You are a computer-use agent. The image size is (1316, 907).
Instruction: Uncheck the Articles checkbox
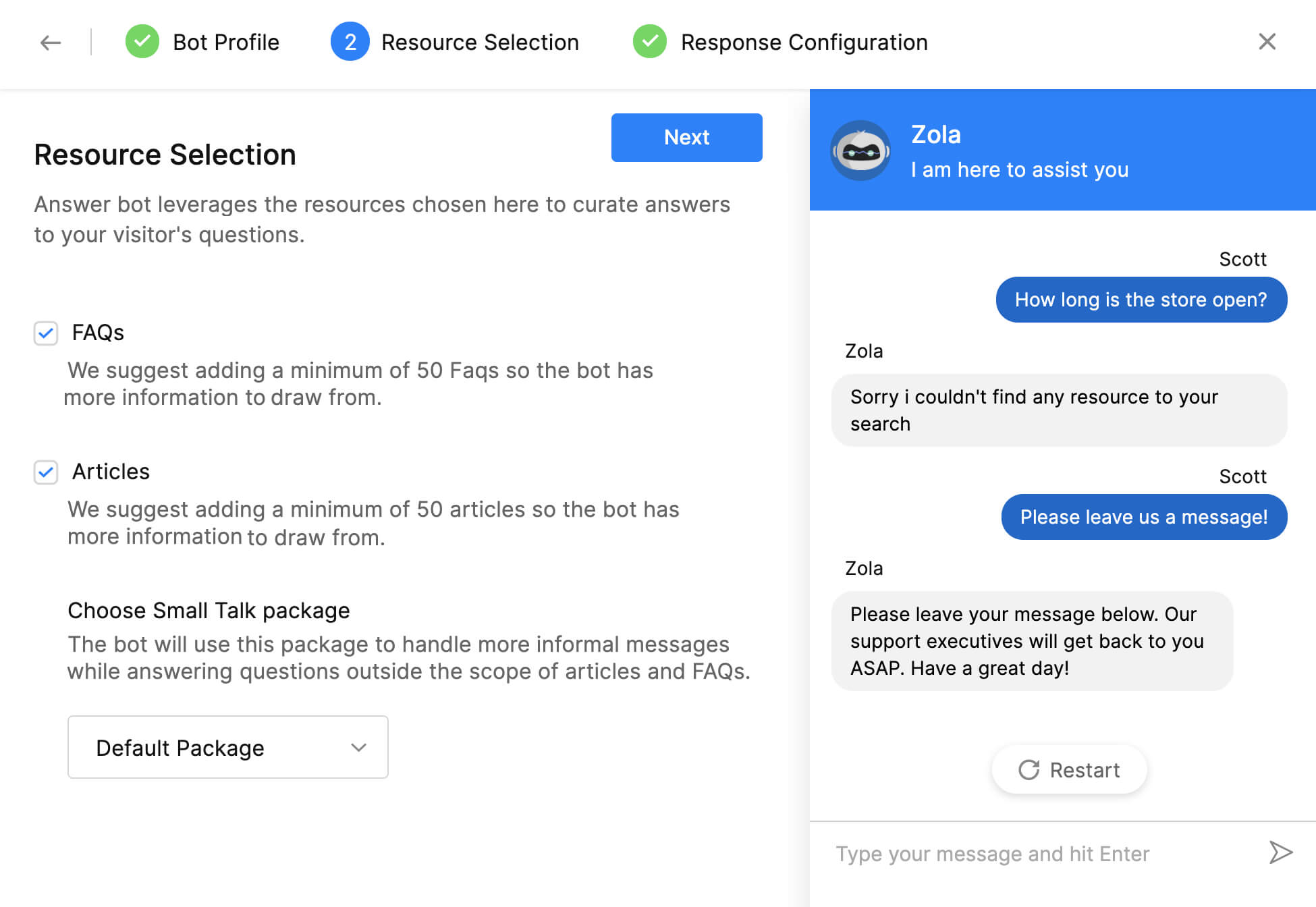click(x=46, y=472)
